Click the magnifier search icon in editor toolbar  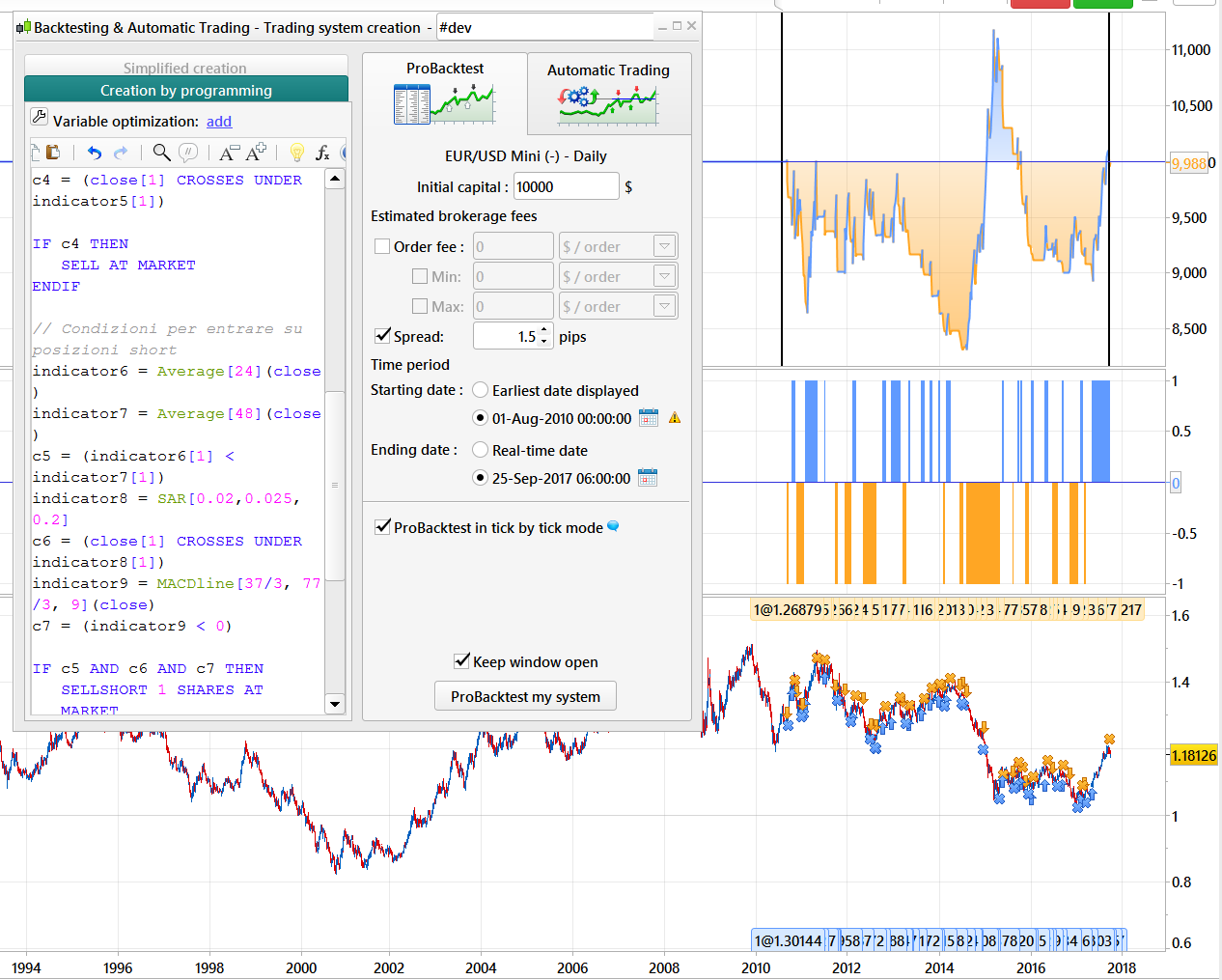pyautogui.click(x=161, y=153)
